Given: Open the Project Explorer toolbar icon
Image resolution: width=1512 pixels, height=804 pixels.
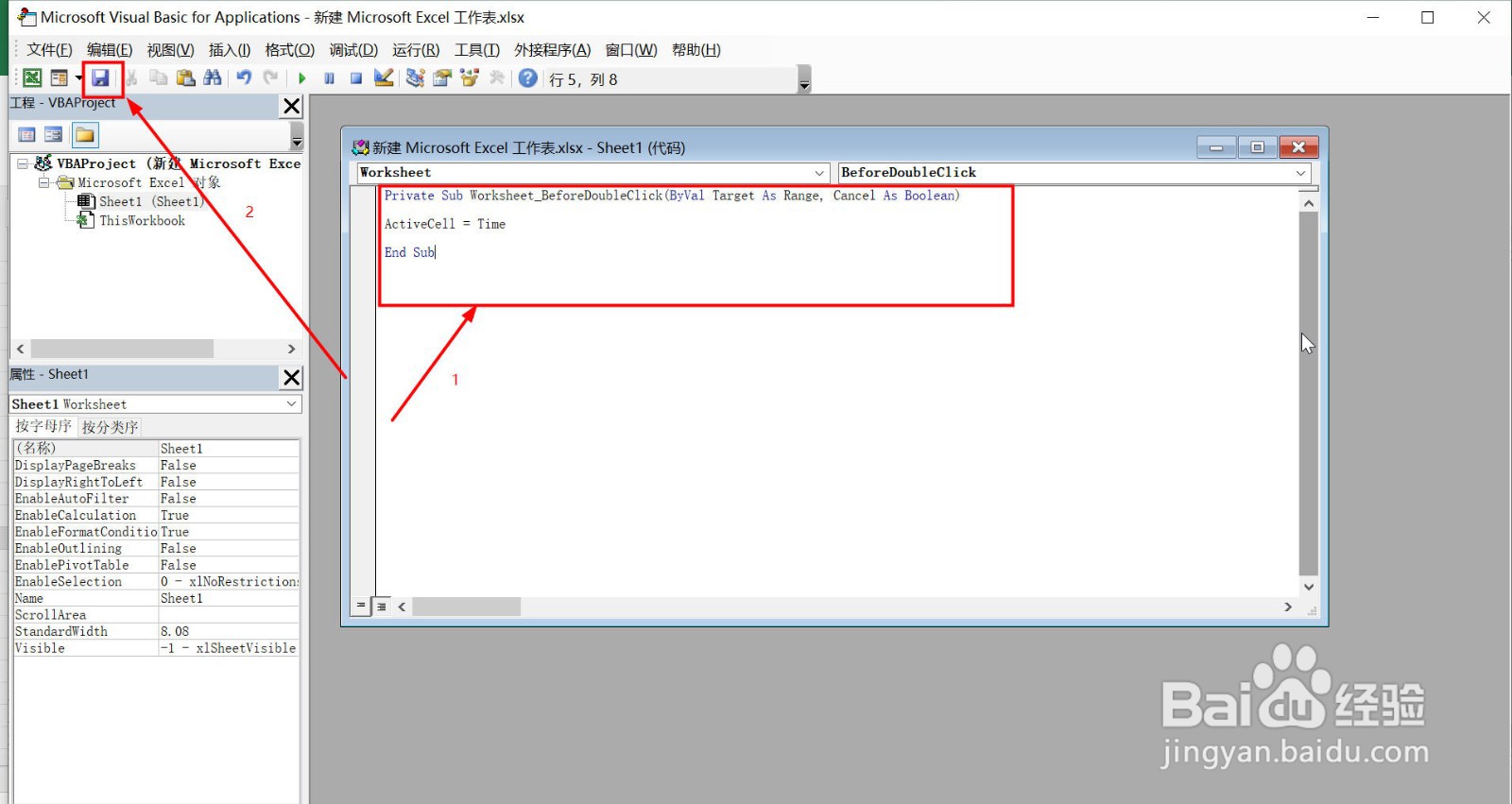Looking at the screenshot, I should coord(415,78).
